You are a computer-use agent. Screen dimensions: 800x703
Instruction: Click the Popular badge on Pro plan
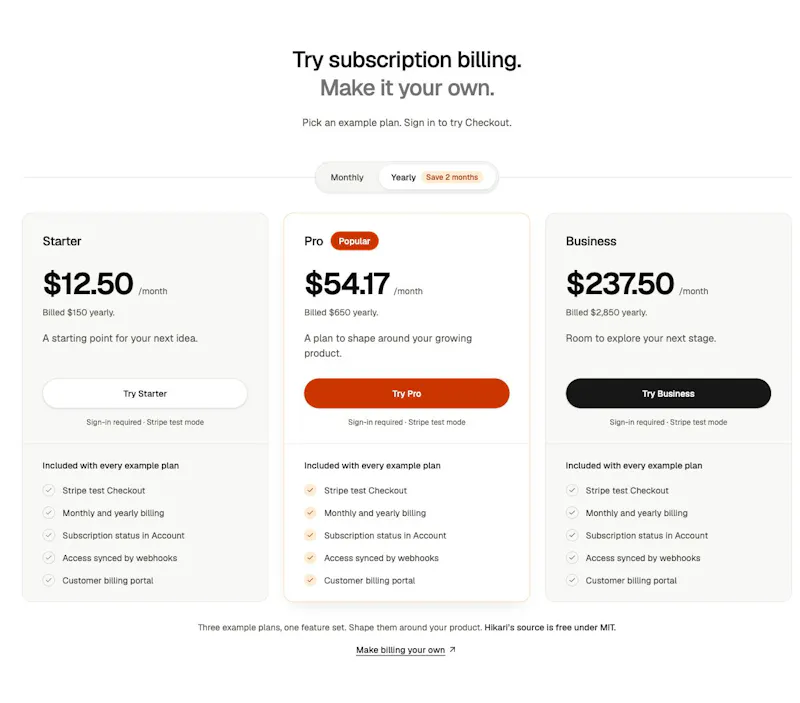point(355,241)
